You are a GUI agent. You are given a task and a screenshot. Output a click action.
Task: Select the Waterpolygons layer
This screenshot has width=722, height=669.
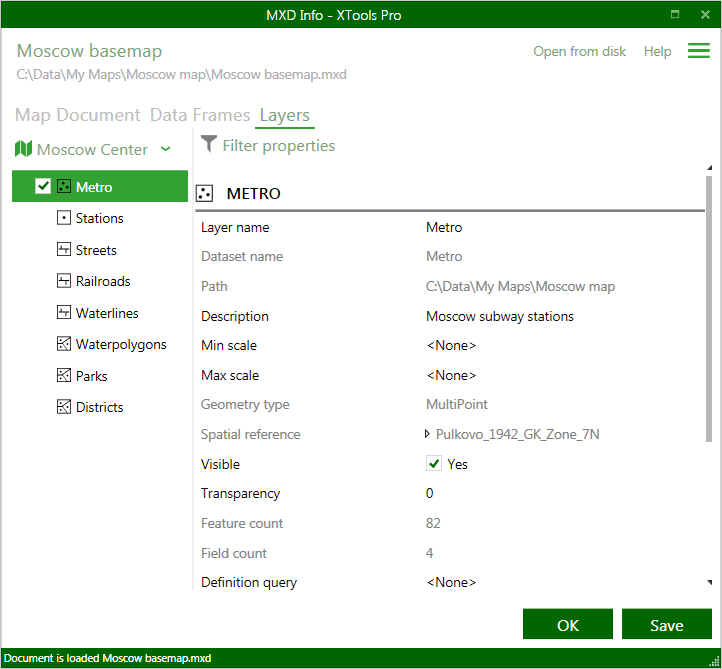(x=121, y=344)
